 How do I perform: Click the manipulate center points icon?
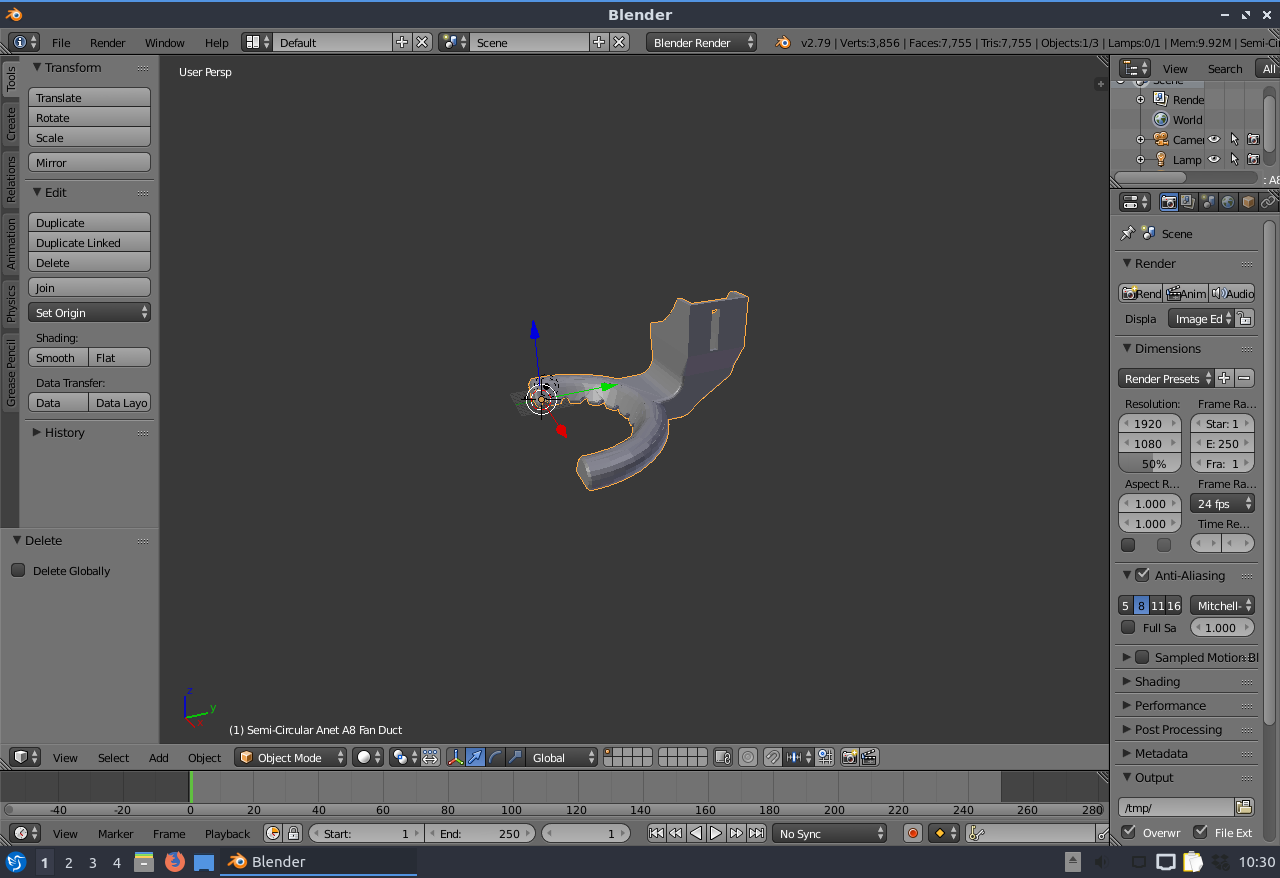(x=430, y=757)
